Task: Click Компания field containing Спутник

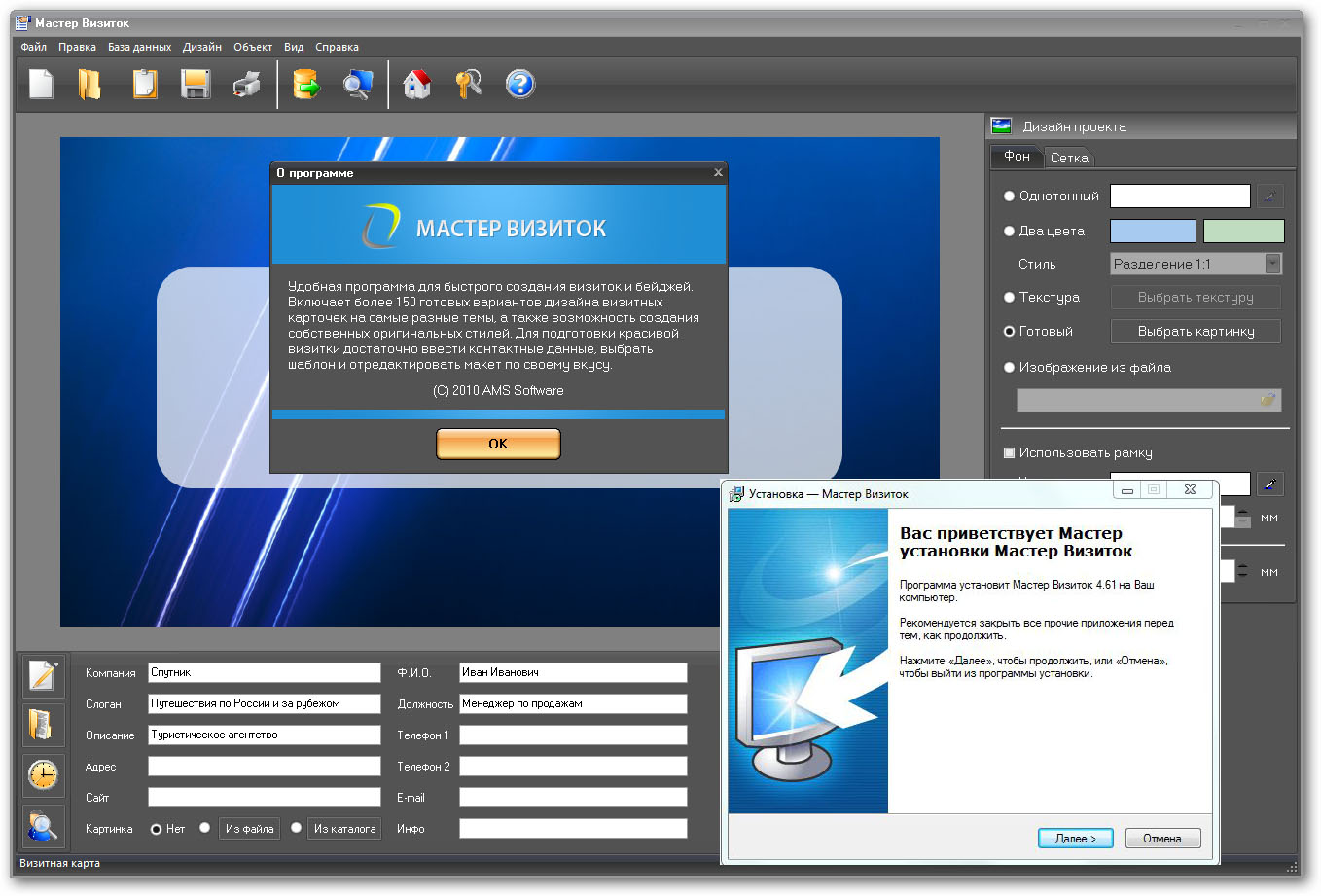Action: point(265,673)
